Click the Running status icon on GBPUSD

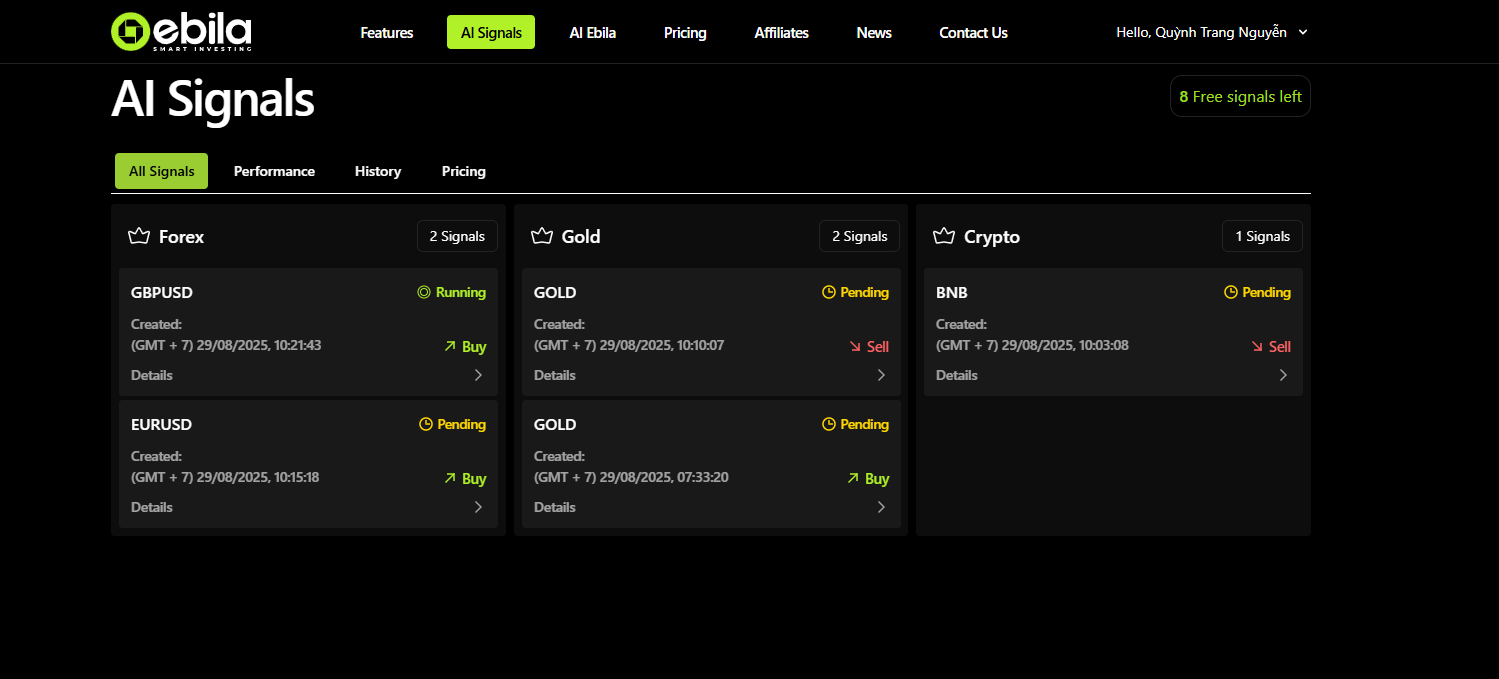[x=424, y=293]
